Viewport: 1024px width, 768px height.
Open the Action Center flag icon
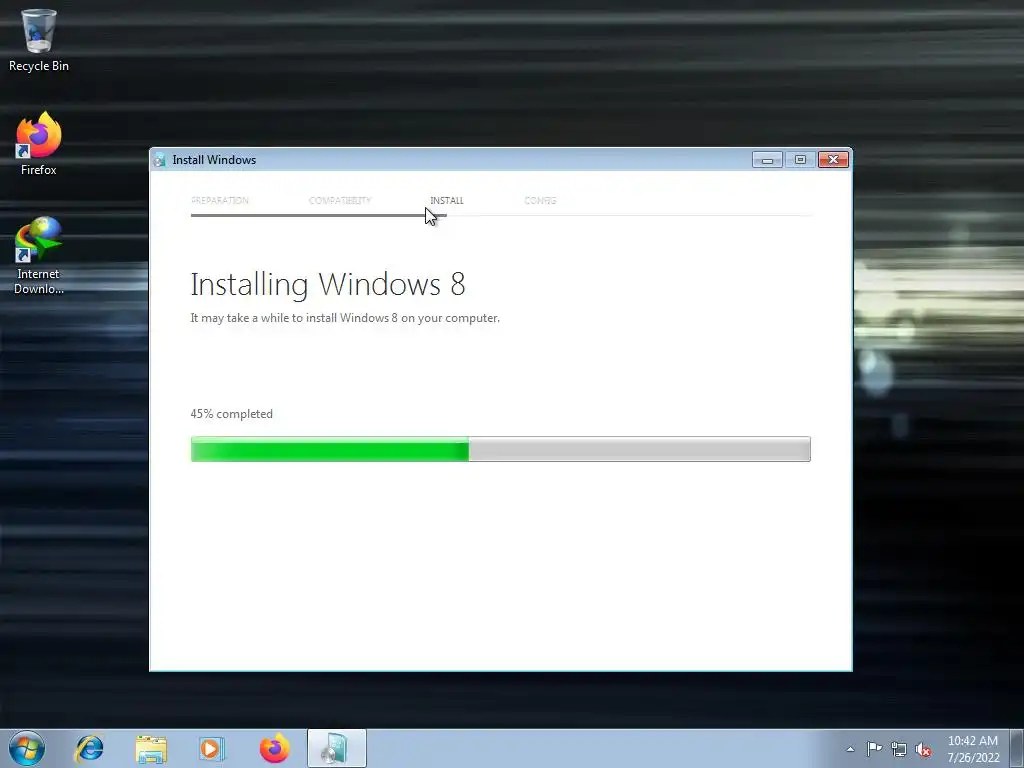click(874, 749)
